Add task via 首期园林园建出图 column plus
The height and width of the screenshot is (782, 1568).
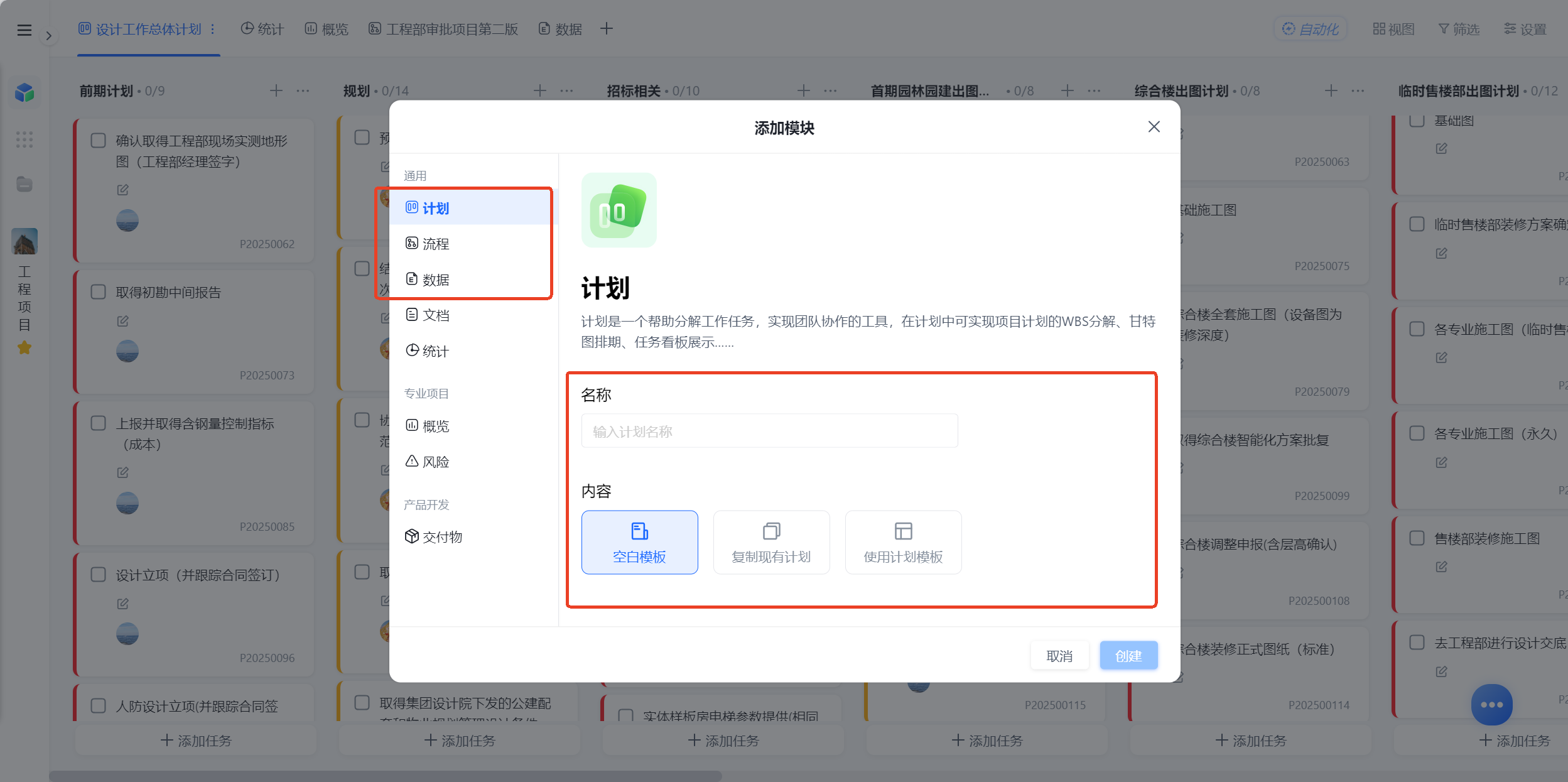[x=1068, y=90]
